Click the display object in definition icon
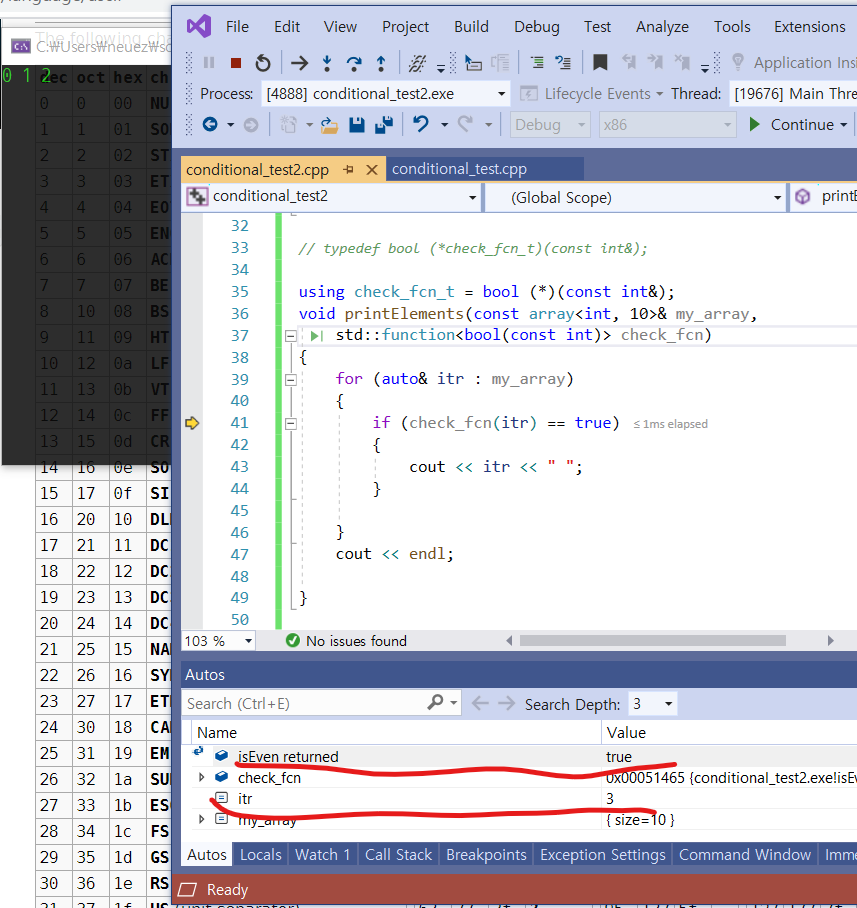This screenshot has width=857, height=908. 473,63
